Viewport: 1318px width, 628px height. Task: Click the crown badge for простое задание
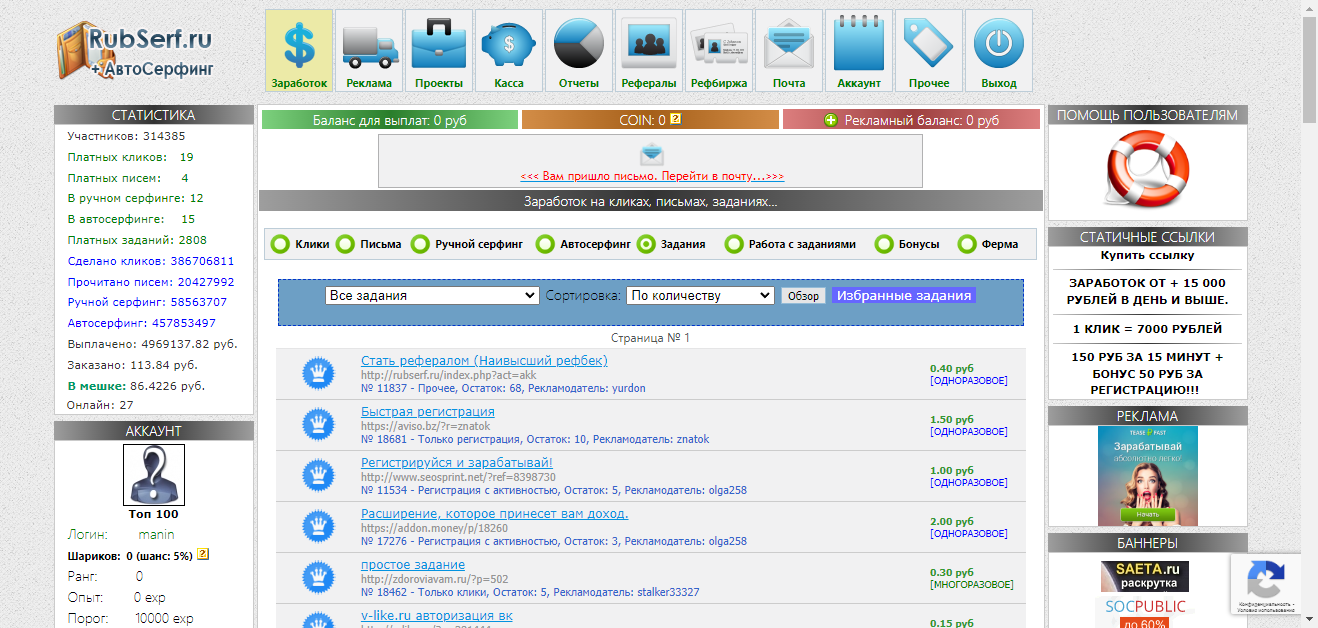point(319,578)
